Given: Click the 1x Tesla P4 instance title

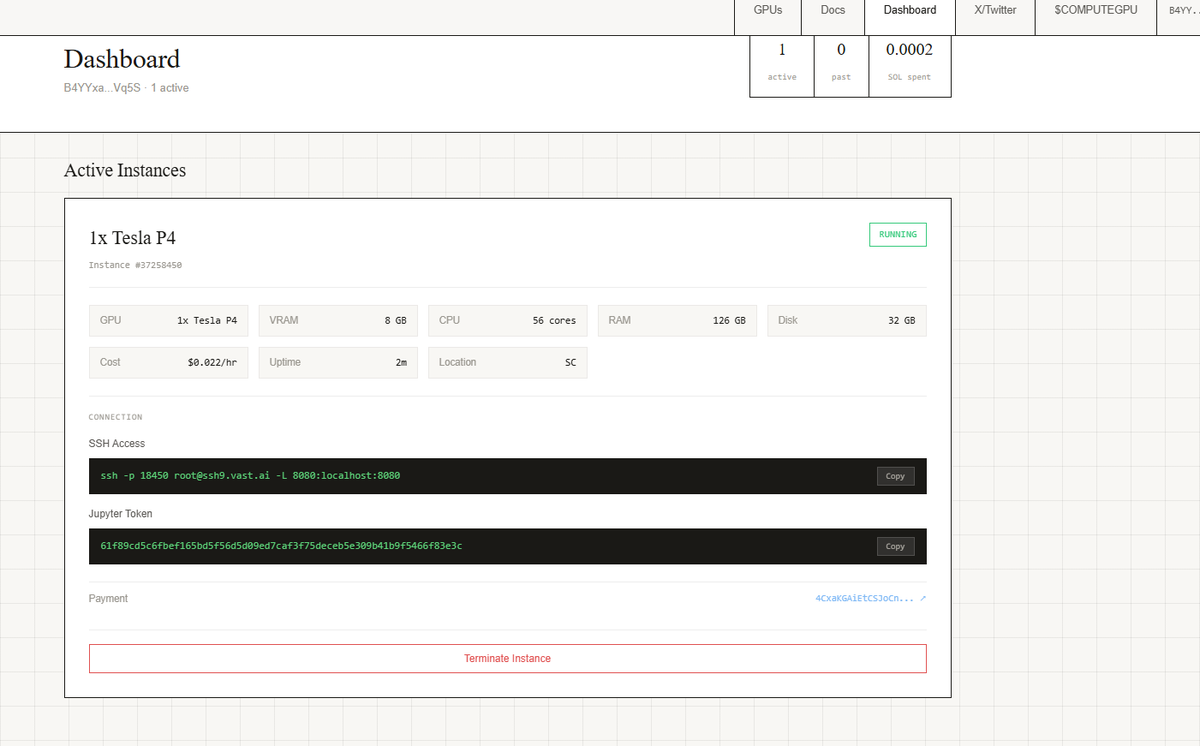Looking at the screenshot, I should pos(133,238).
